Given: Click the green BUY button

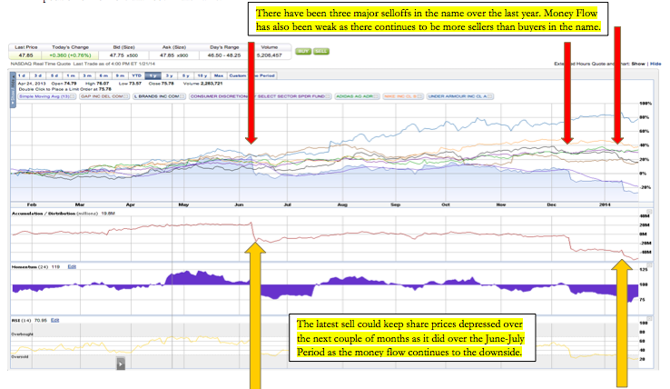Looking at the screenshot, I should 303,51.
